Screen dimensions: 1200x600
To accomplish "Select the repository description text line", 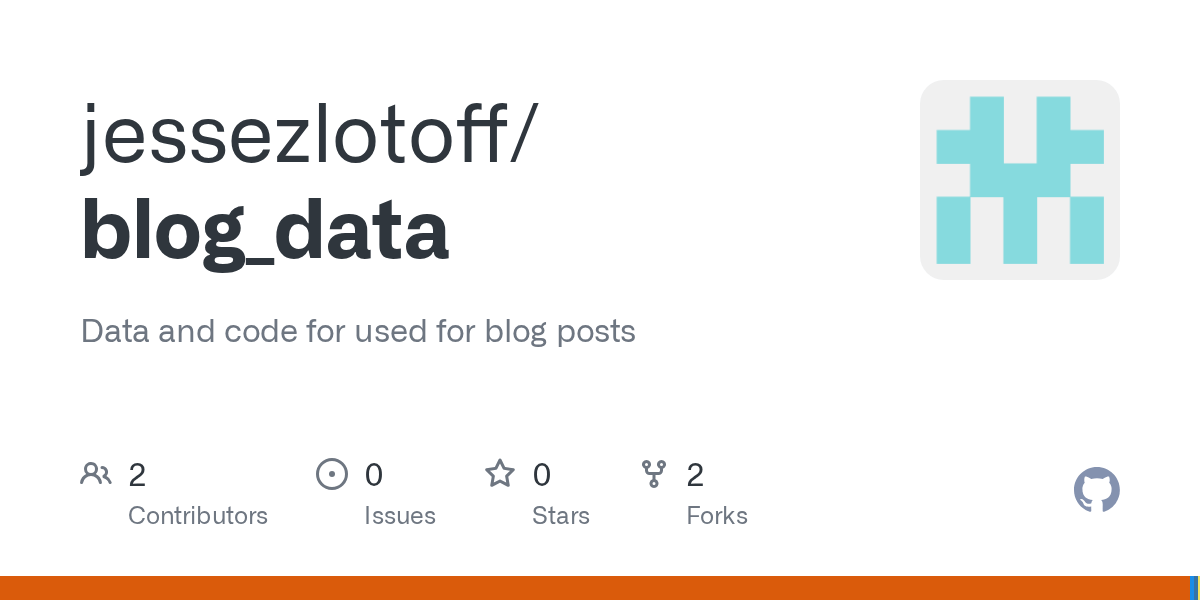I will pos(358,331).
